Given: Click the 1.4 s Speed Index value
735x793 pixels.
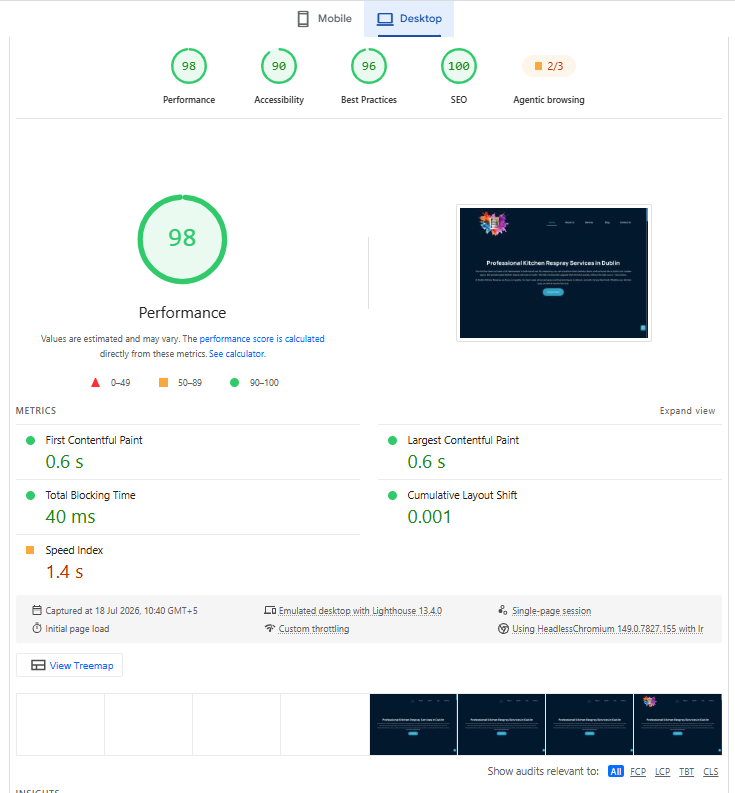Looking at the screenshot, I should click(64, 572).
